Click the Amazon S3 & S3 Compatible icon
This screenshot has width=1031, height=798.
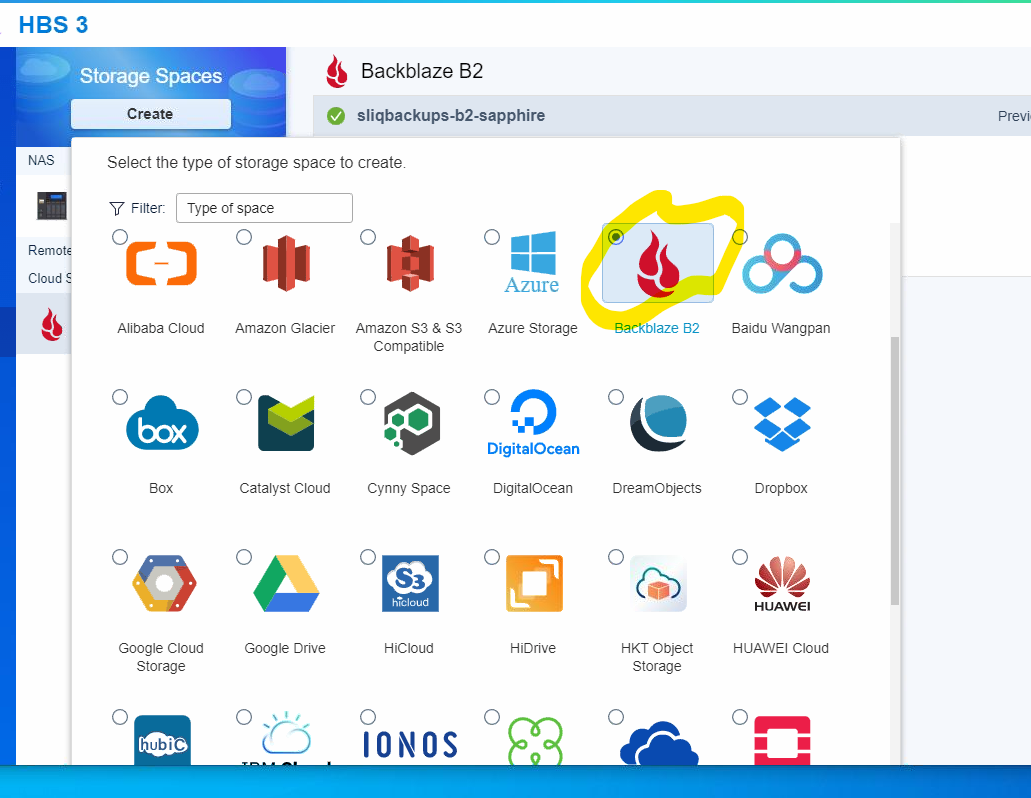point(410,263)
